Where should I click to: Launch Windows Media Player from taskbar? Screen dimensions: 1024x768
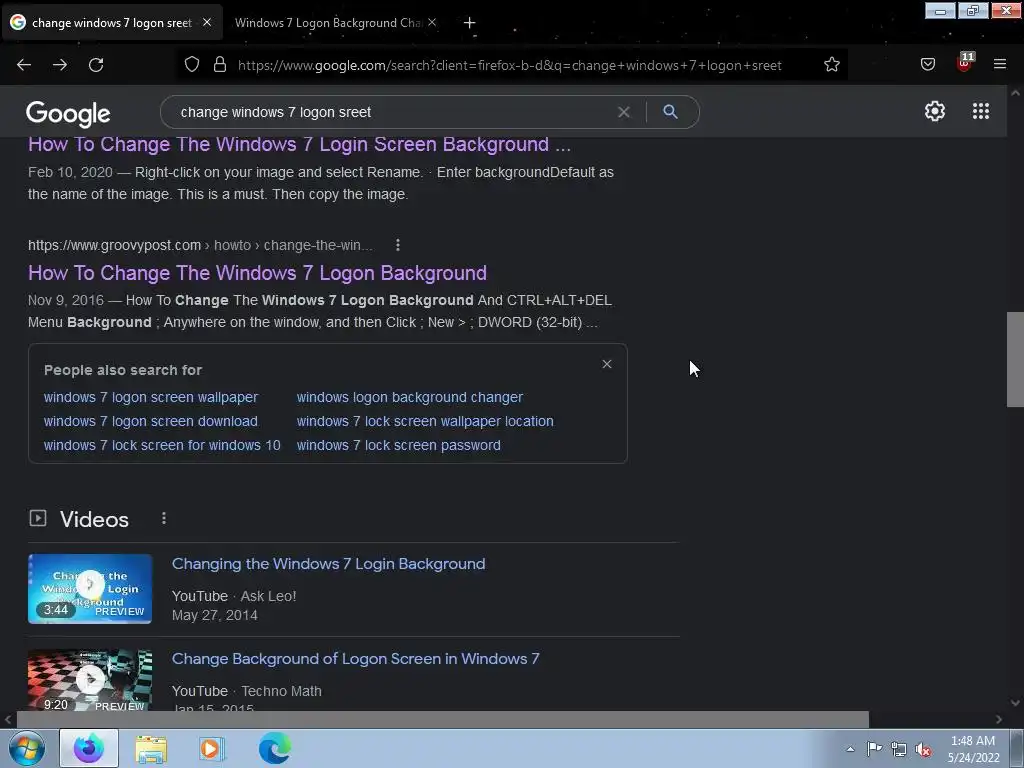(212, 748)
